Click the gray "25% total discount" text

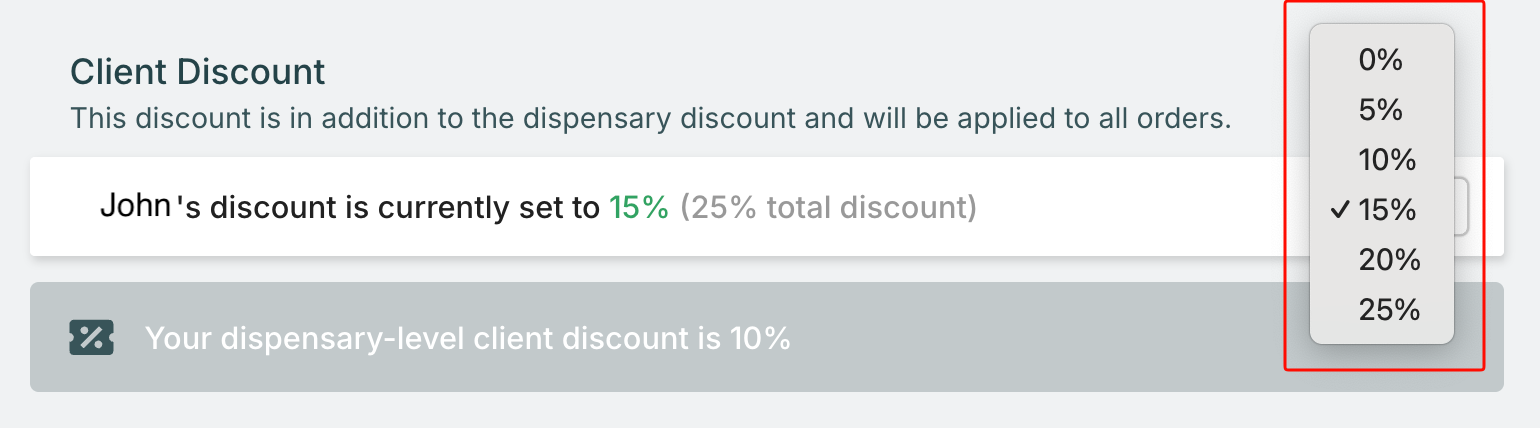(828, 207)
